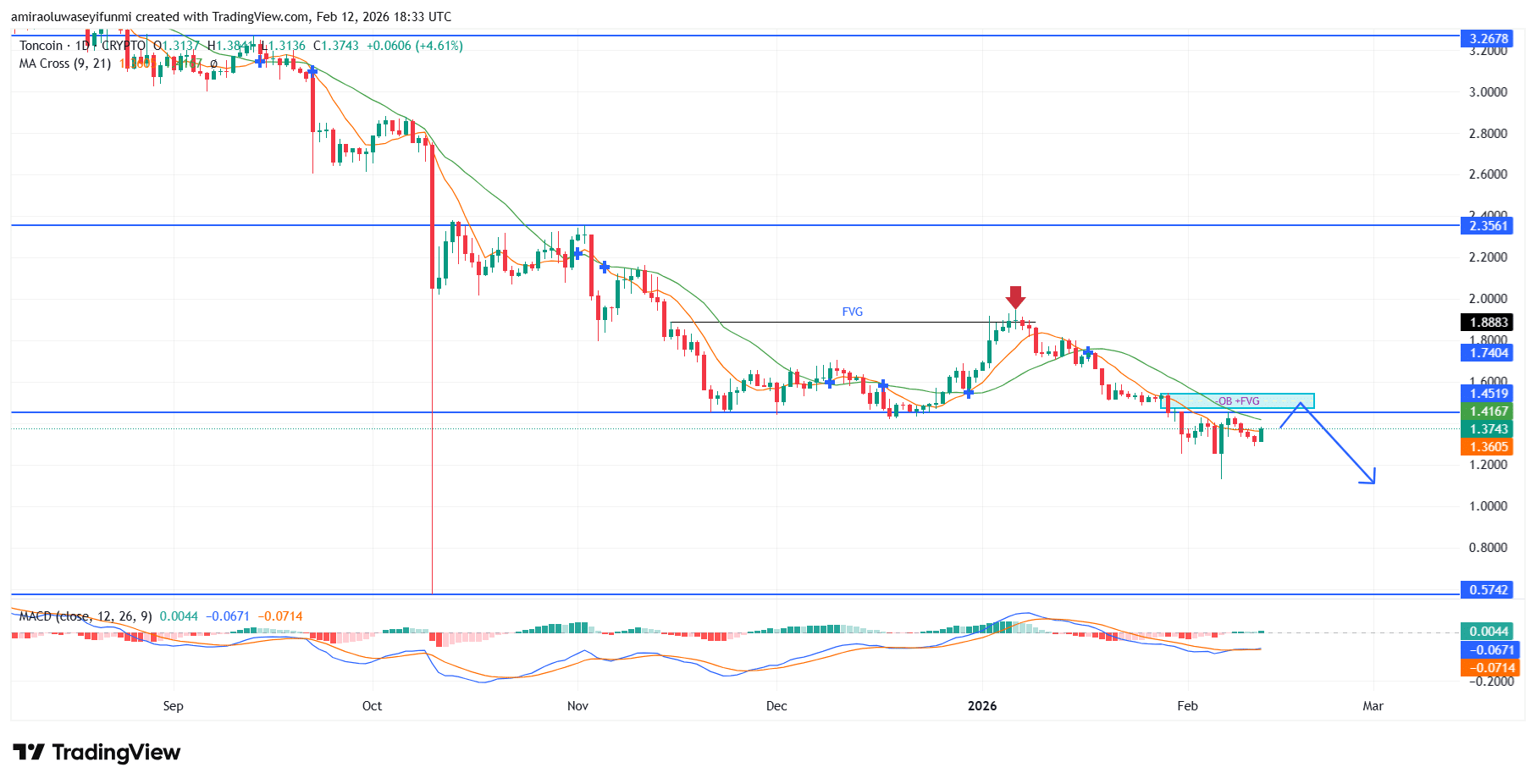The image size is (1536, 784).
Task: Select the red down arrow marker at the January peak
Action: point(1015,299)
